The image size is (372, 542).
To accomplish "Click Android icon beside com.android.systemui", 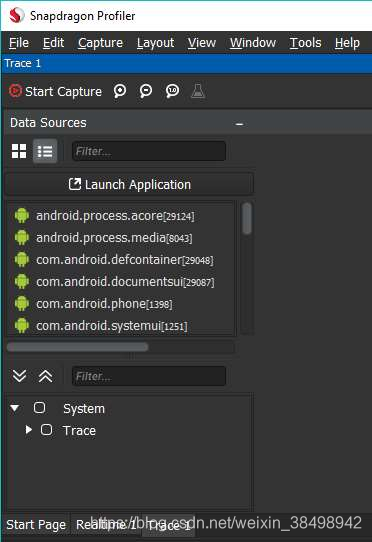I will pos(22,325).
